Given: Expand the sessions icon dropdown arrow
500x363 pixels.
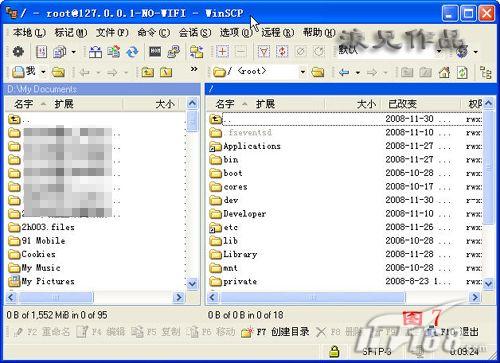Looking at the screenshot, I should point(73,52).
